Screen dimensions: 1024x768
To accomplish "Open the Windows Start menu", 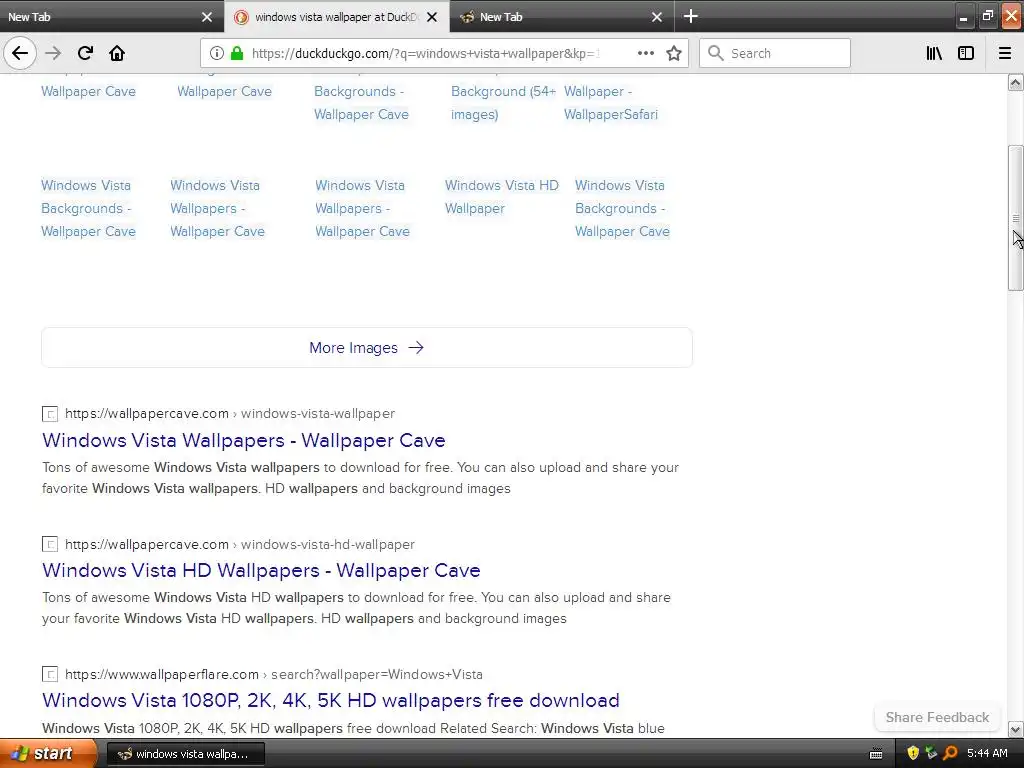I will (x=48, y=753).
